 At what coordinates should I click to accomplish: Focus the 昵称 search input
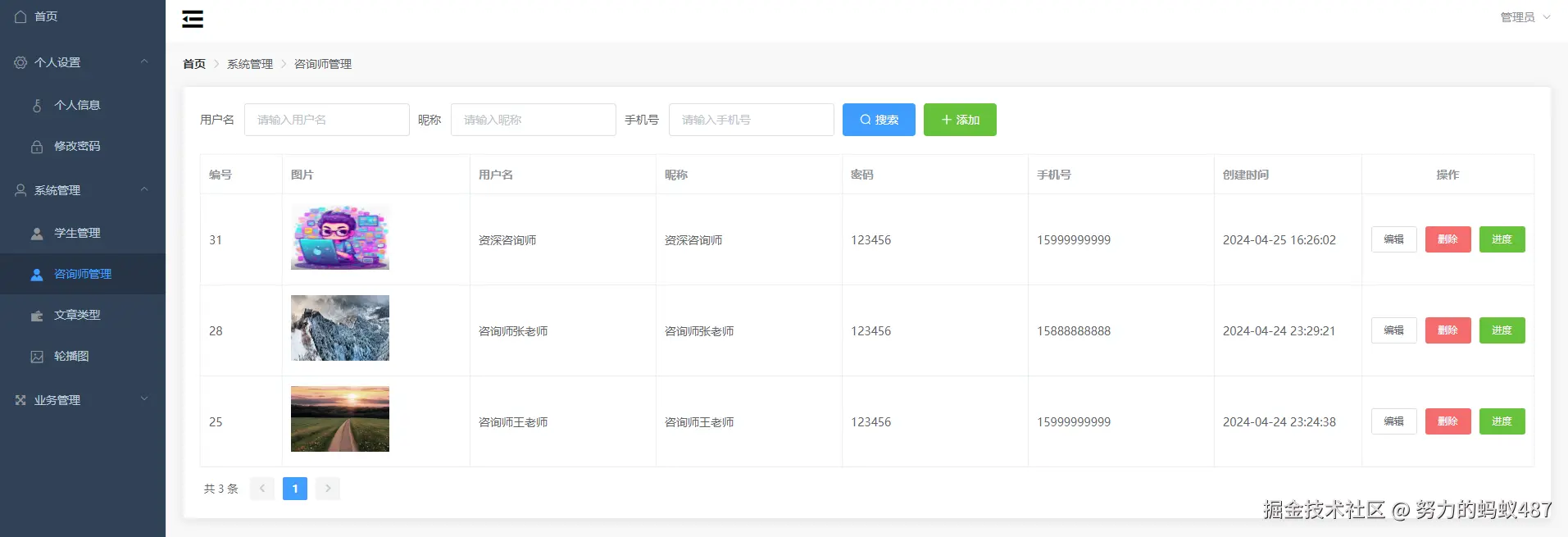[x=534, y=120]
